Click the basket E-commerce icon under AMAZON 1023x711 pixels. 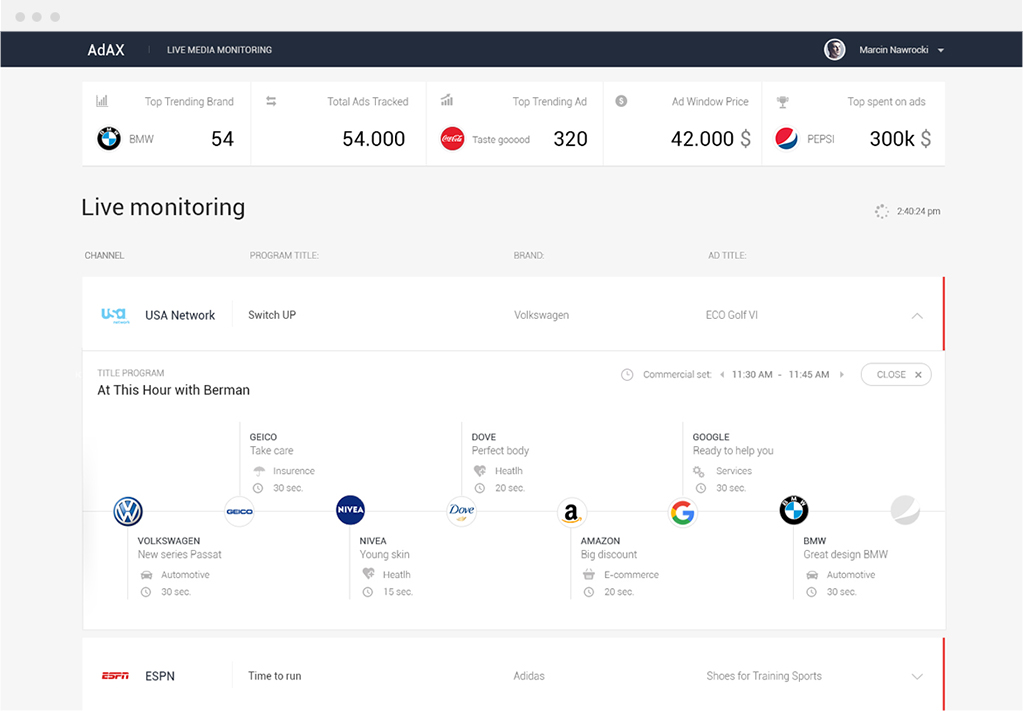tap(588, 575)
